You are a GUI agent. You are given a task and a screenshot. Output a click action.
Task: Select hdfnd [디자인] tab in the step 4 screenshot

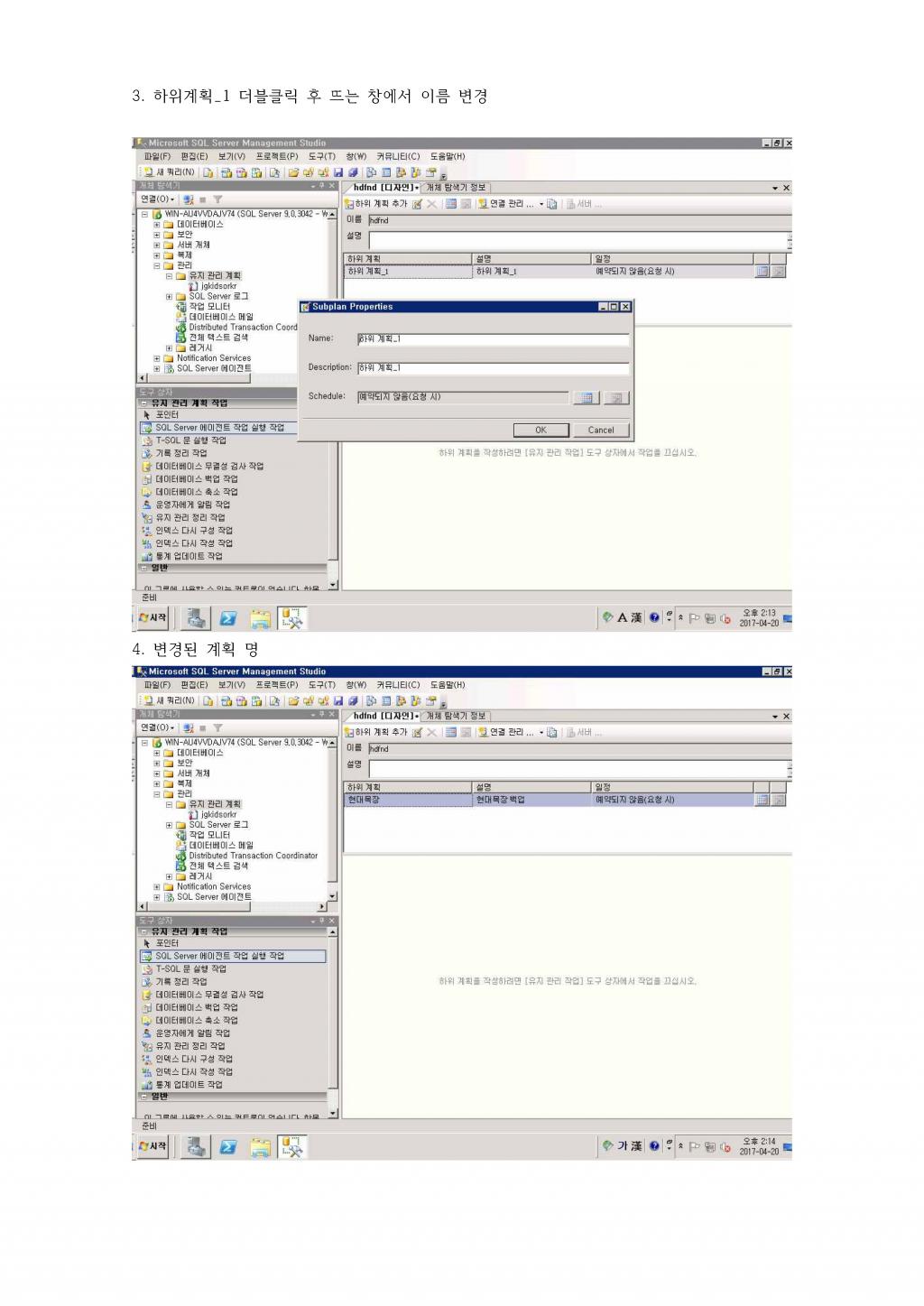tap(385, 717)
